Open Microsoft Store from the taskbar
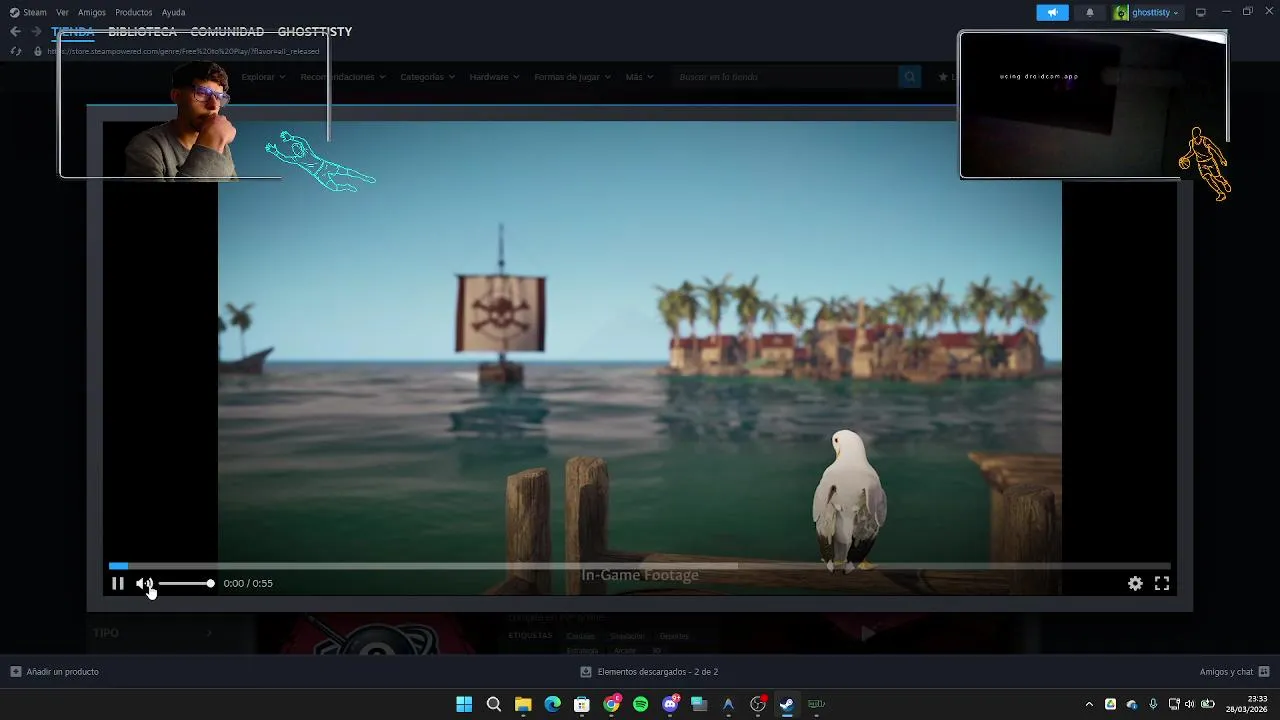This screenshot has height=720, width=1280. [x=582, y=704]
